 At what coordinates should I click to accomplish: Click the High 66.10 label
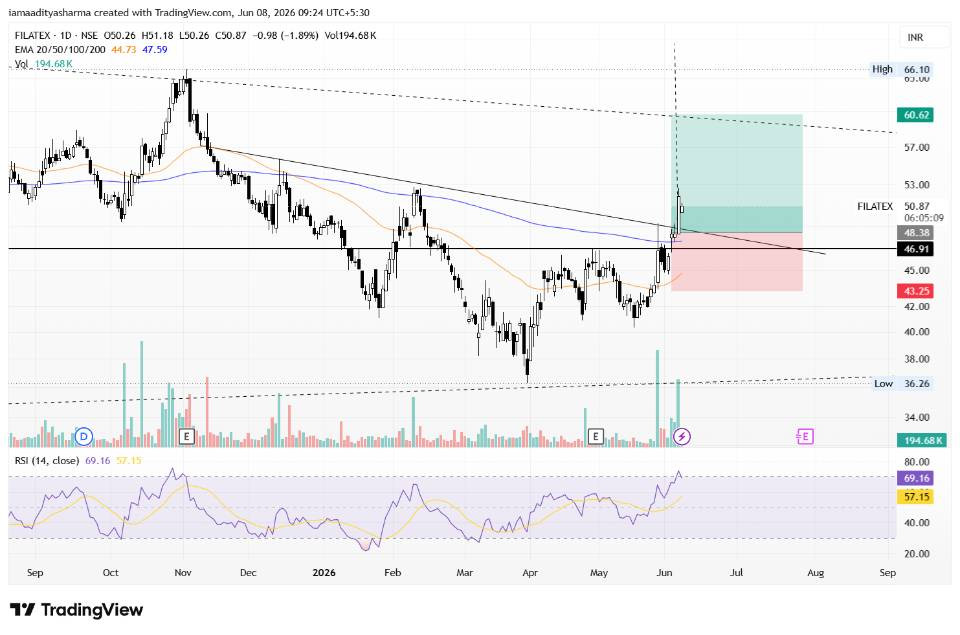pos(901,69)
